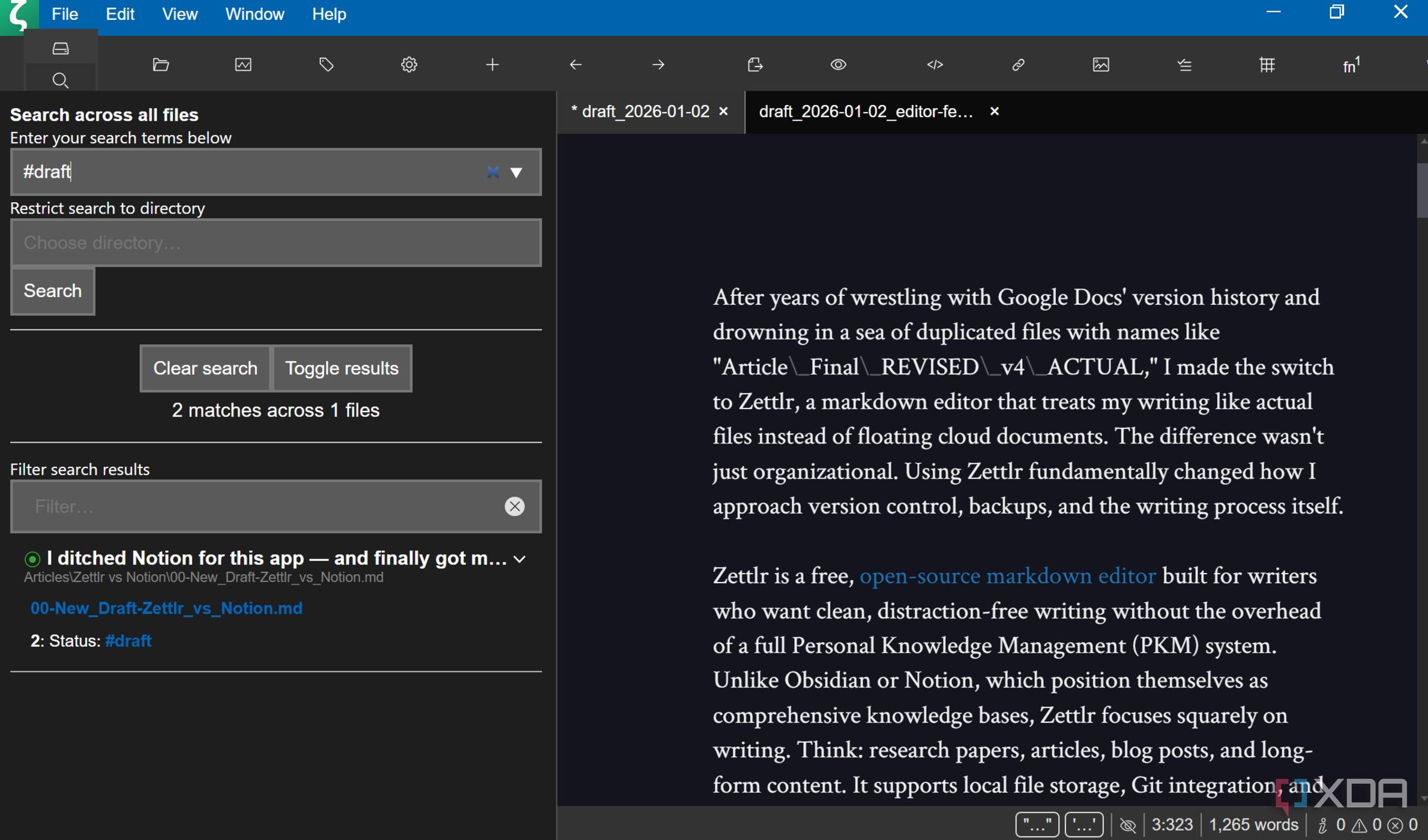Screen dimensions: 1428x840
Task: Switch to the draft_2026-01-02_editor-fe… tab
Action: [866, 112]
